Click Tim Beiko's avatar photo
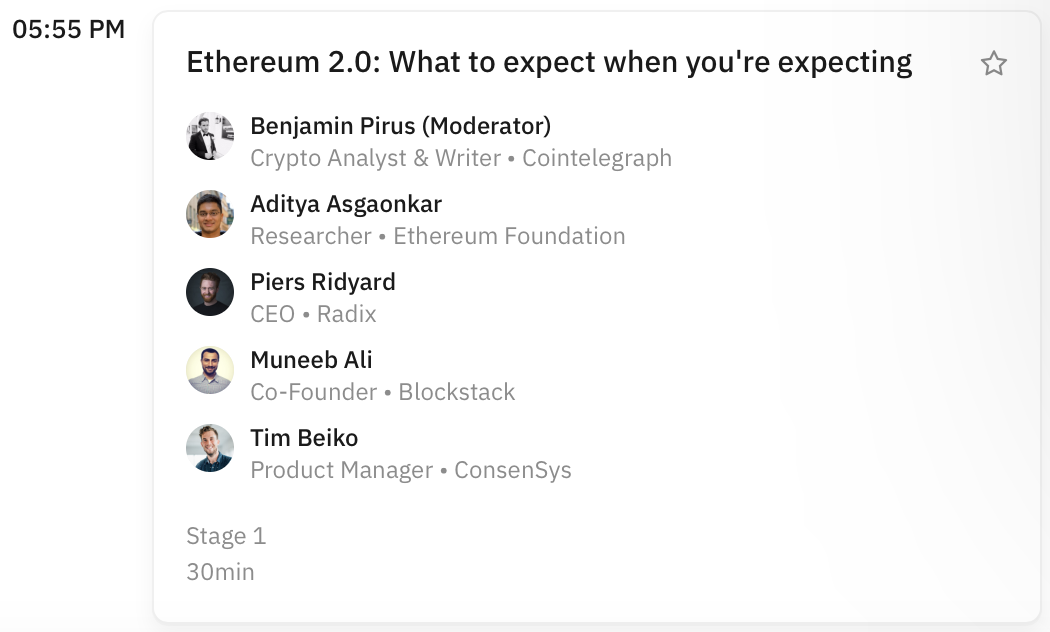Screen dimensions: 1050x632 pos(210,448)
